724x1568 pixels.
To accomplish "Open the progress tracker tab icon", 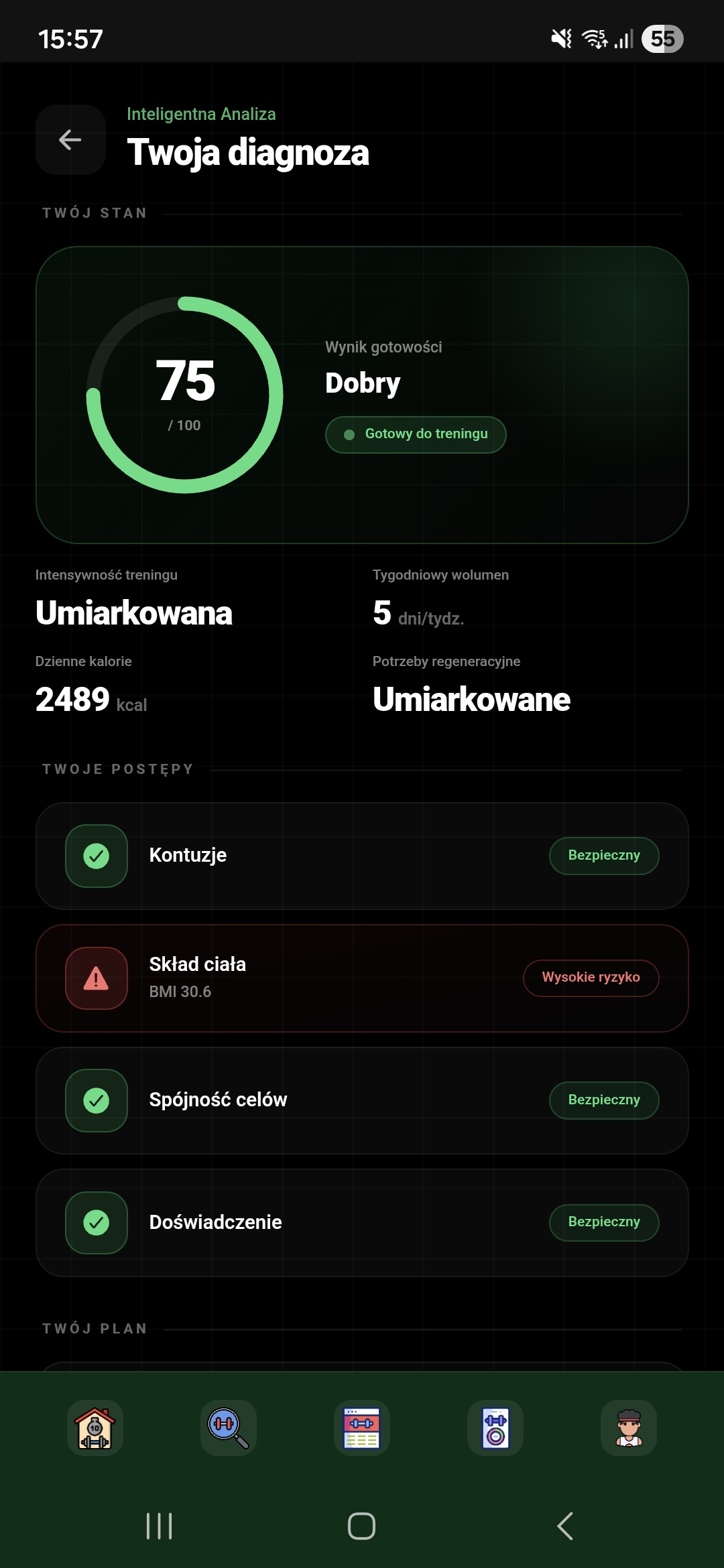I will 495,1427.
